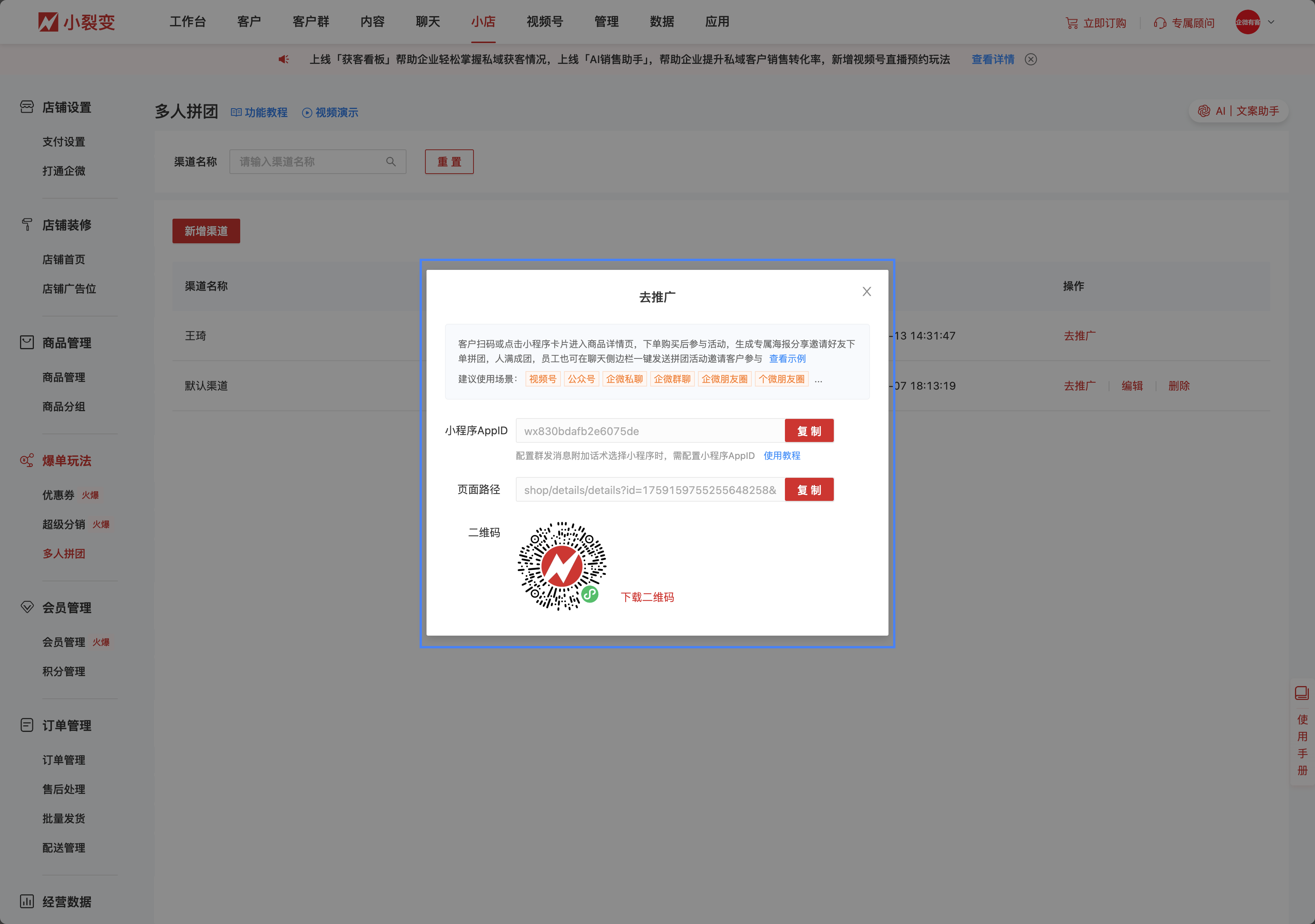1315x924 pixels.
Task: Open the 小店 top tab
Action: (x=483, y=22)
